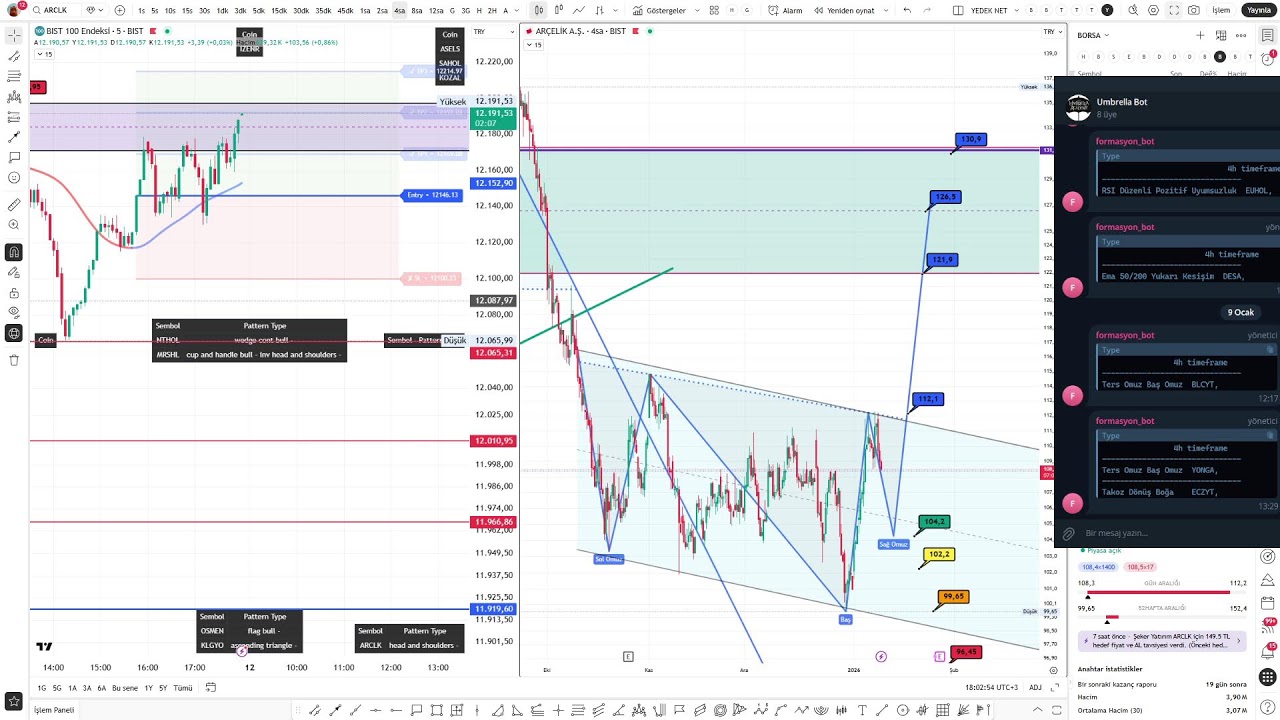
Task: Click the Yayınla publish button
Action: 1257,10
